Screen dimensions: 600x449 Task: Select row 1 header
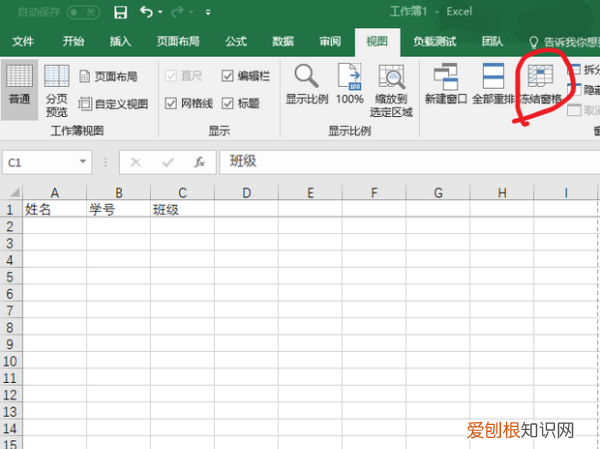pyautogui.click(x=11, y=209)
